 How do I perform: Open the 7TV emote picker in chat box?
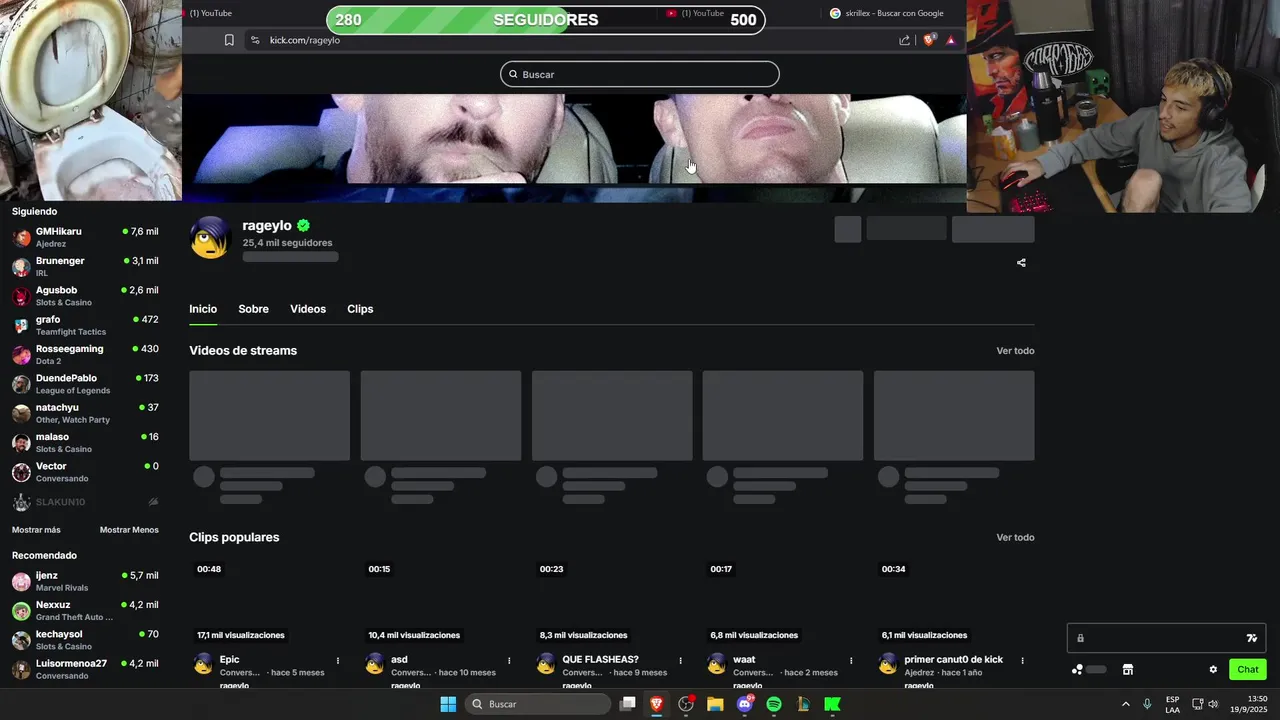coord(1251,638)
